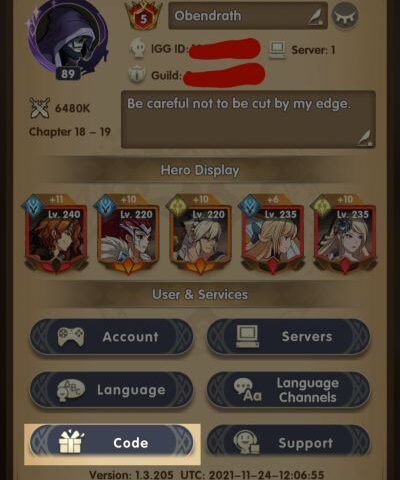Tap the VIP 5 crown badge

(x=143, y=16)
